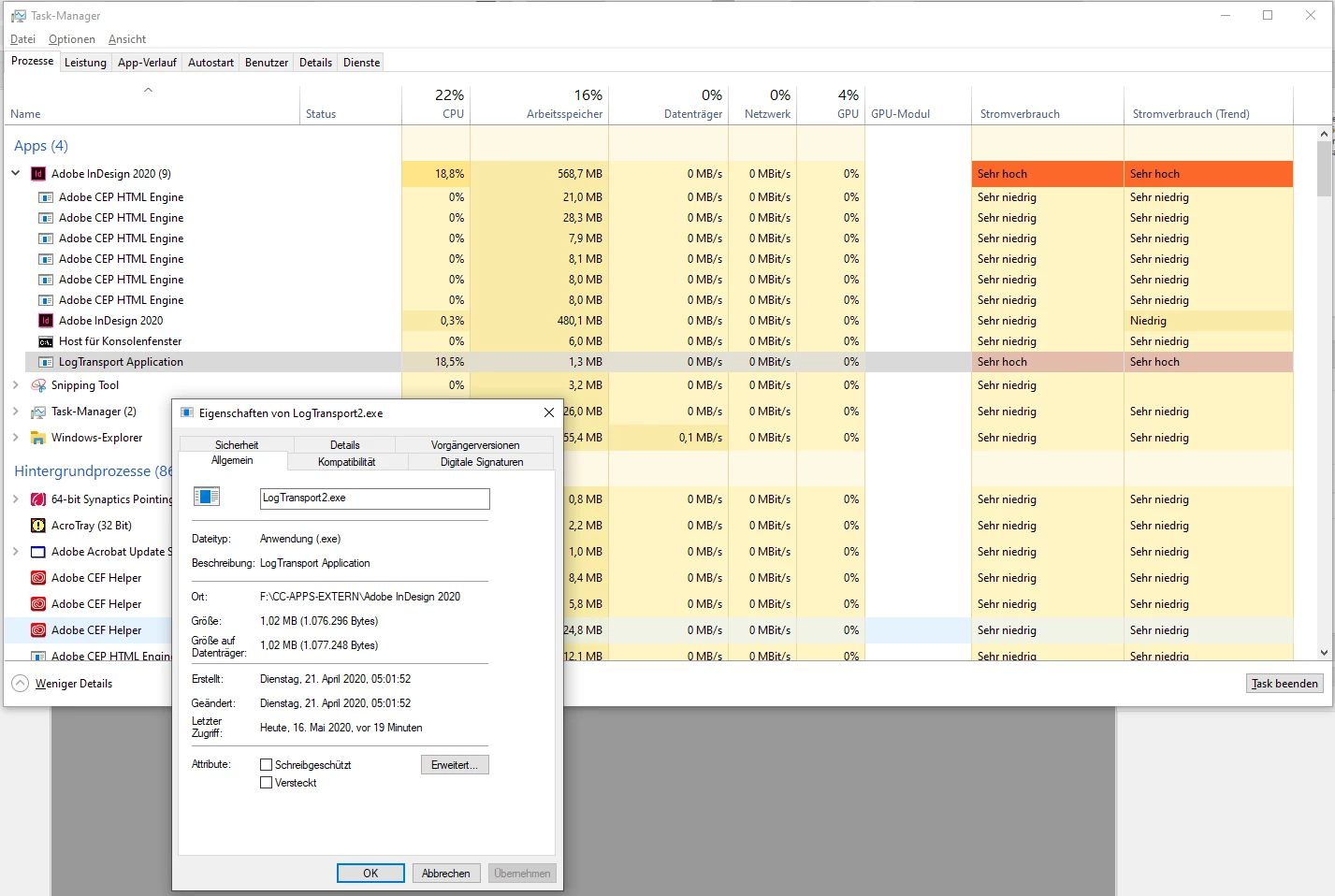Click the 21,0 MB Adobe CEP HTML Engine icon

46,197
